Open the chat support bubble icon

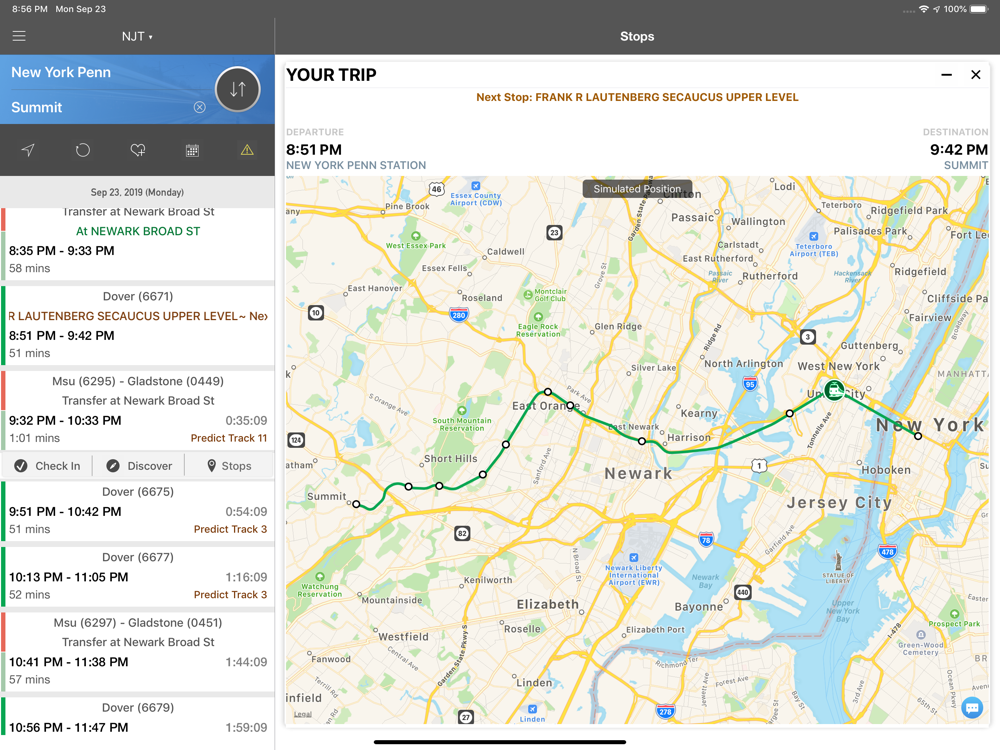[972, 707]
